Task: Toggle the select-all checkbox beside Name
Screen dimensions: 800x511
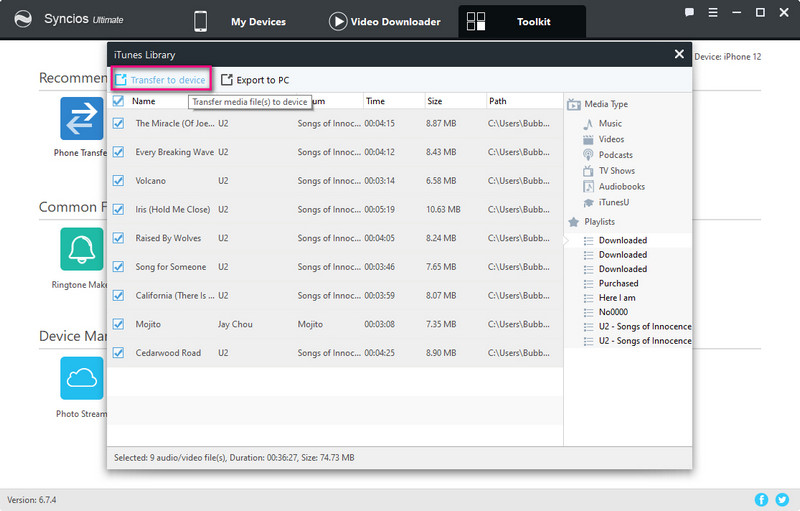Action: click(x=118, y=101)
